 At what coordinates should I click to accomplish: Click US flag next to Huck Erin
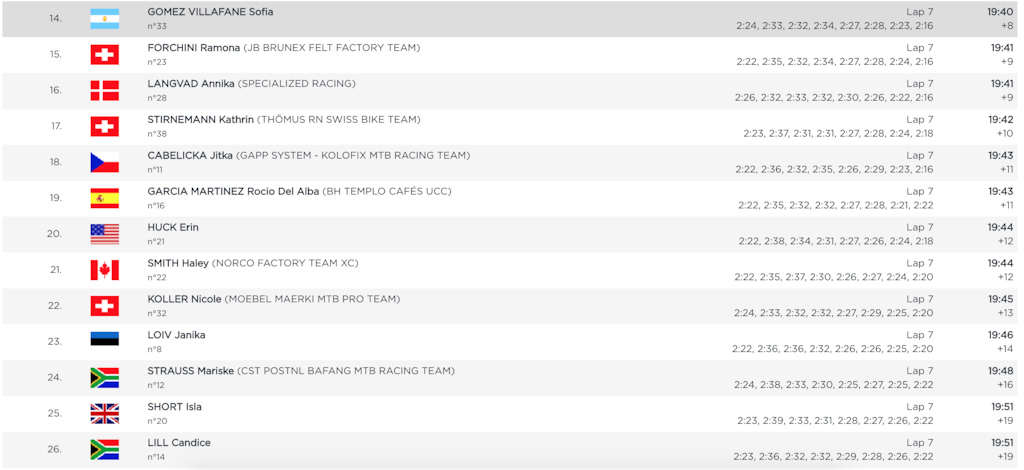(x=104, y=234)
